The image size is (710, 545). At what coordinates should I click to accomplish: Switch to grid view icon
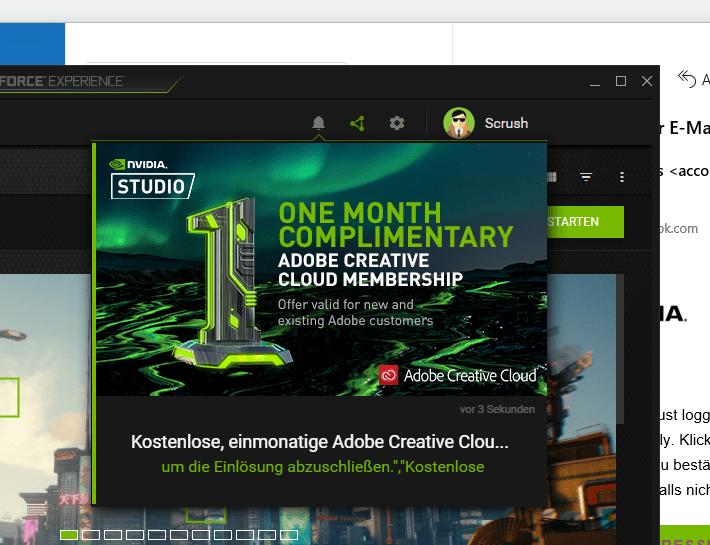point(552,177)
